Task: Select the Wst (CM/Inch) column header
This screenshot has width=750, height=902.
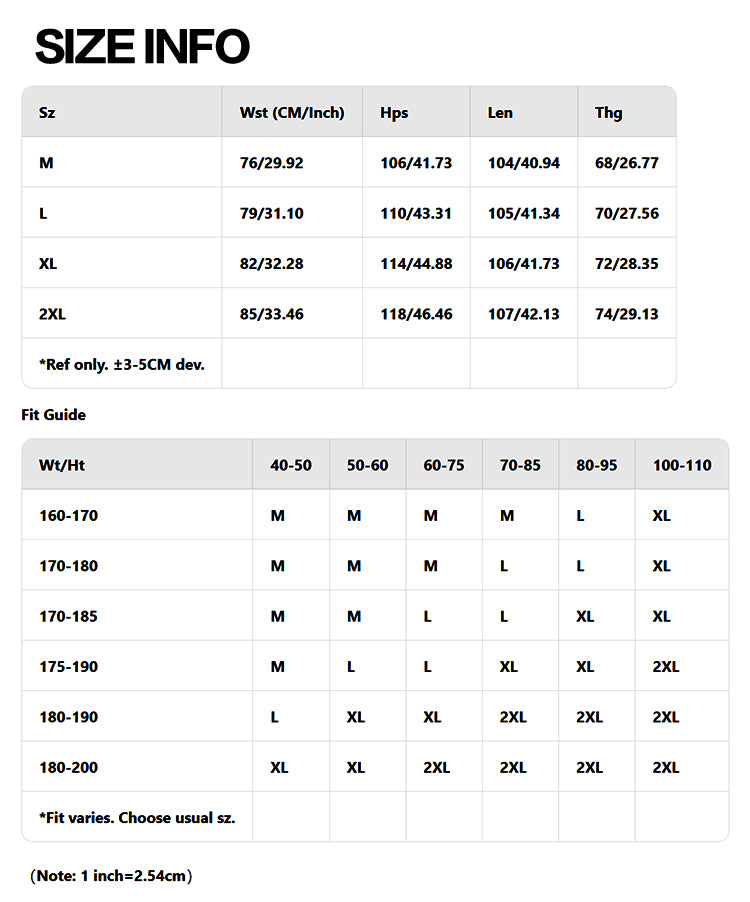Action: click(292, 113)
